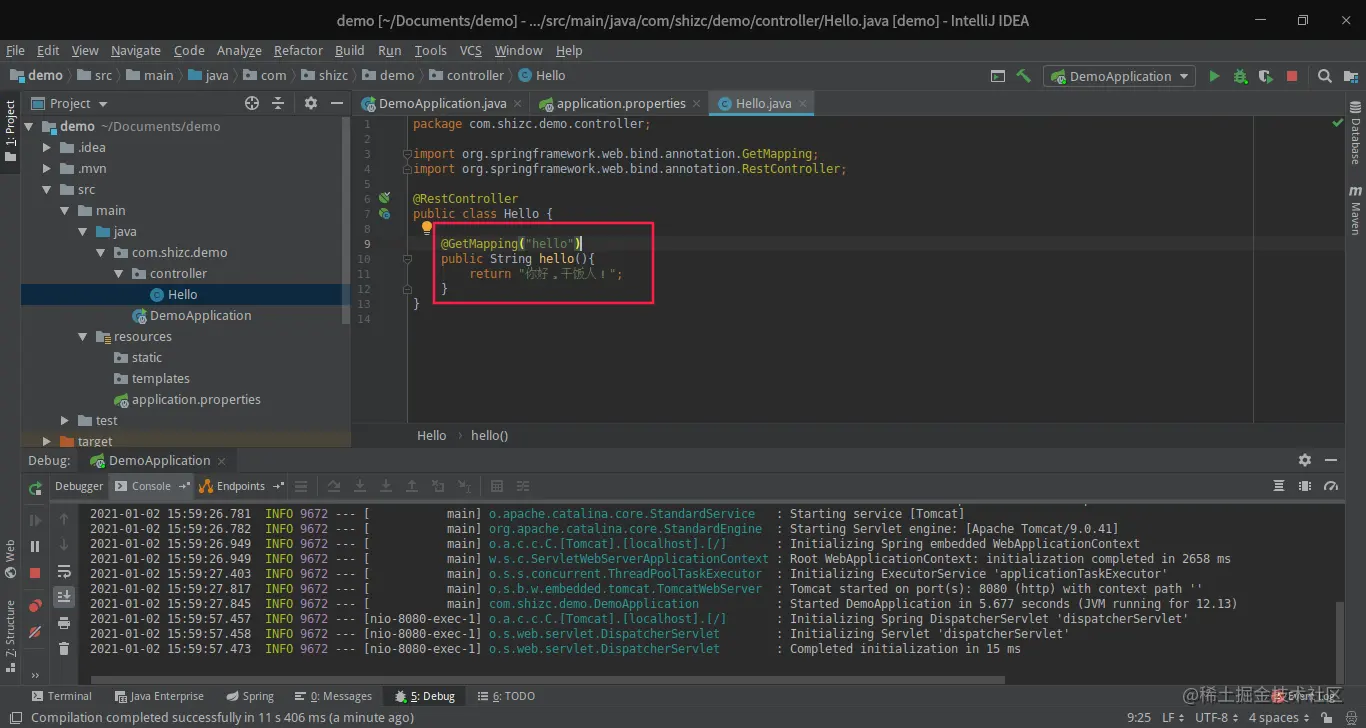Screen dimensions: 1366x728
Task: Open Search Everywhere magnifier icon
Action: pyautogui.click(x=1324, y=76)
